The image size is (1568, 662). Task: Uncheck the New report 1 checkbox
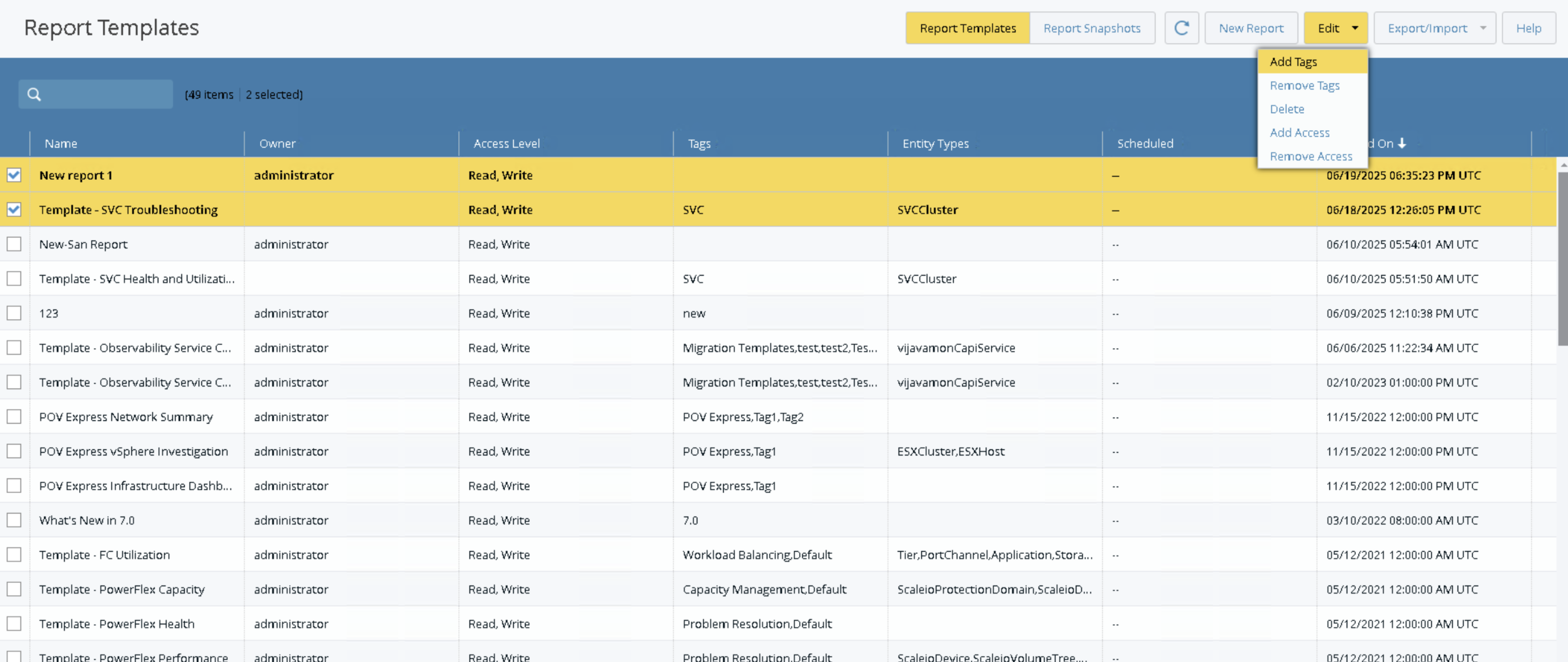[x=14, y=175]
